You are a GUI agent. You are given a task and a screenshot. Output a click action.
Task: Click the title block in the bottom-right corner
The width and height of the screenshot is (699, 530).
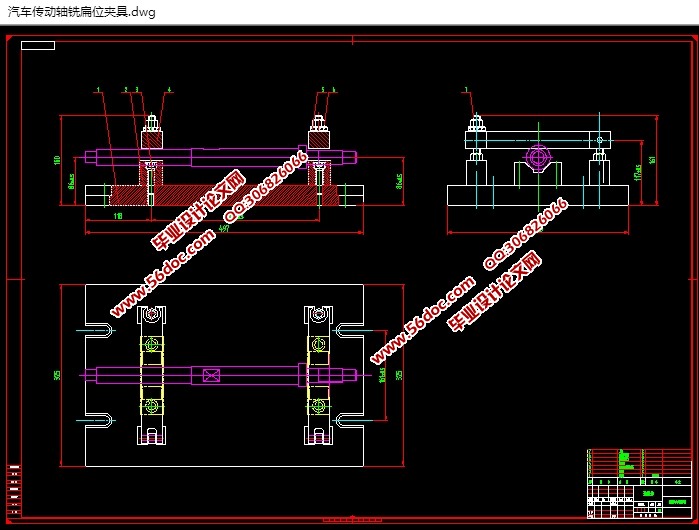(638, 484)
